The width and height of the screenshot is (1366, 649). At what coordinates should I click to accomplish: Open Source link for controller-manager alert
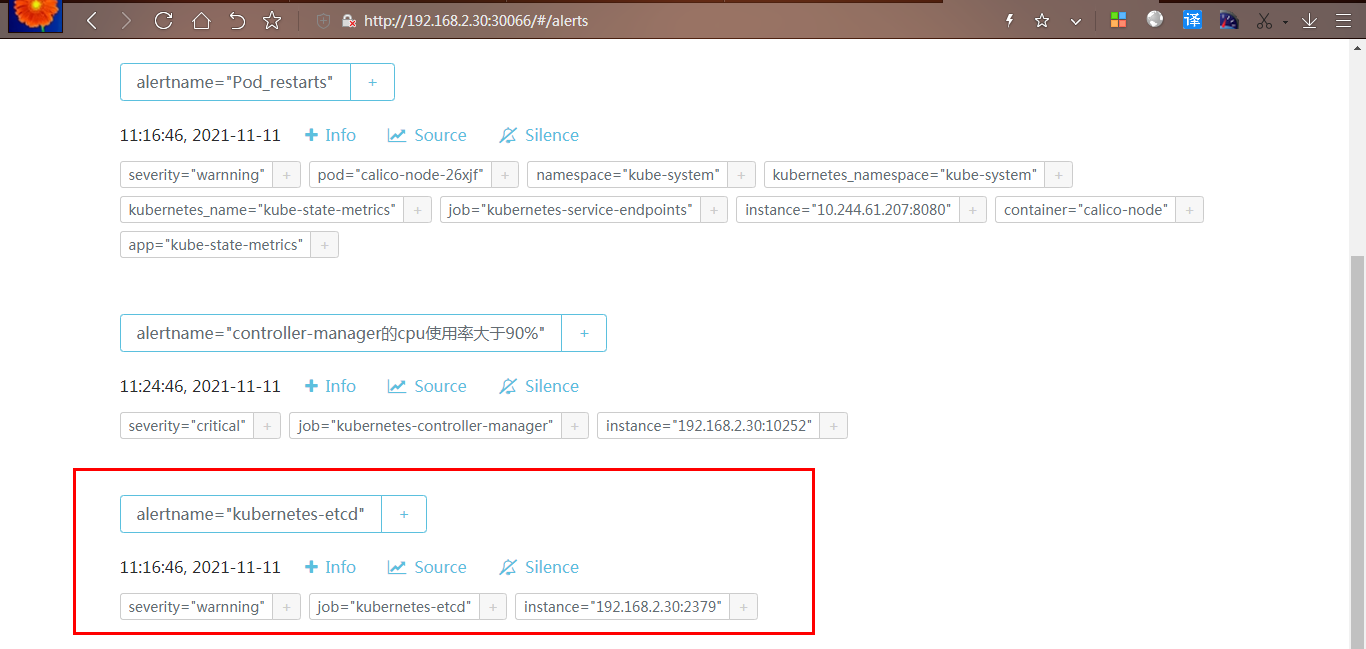click(427, 386)
